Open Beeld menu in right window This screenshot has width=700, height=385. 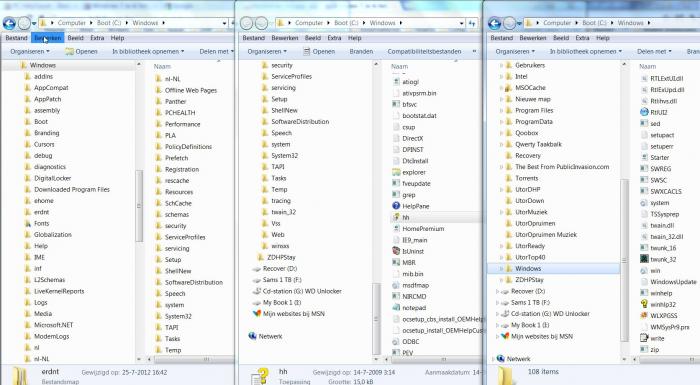tap(561, 38)
